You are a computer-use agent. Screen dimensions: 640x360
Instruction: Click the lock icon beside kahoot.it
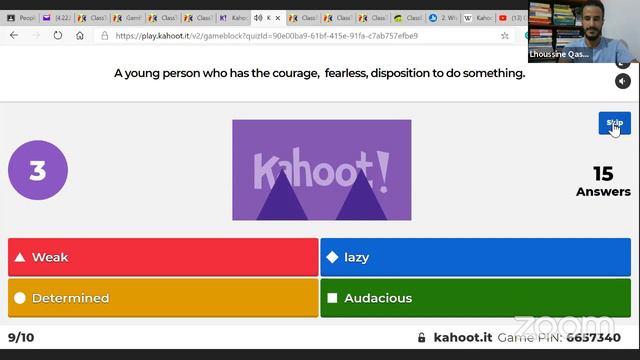[x=422, y=338]
